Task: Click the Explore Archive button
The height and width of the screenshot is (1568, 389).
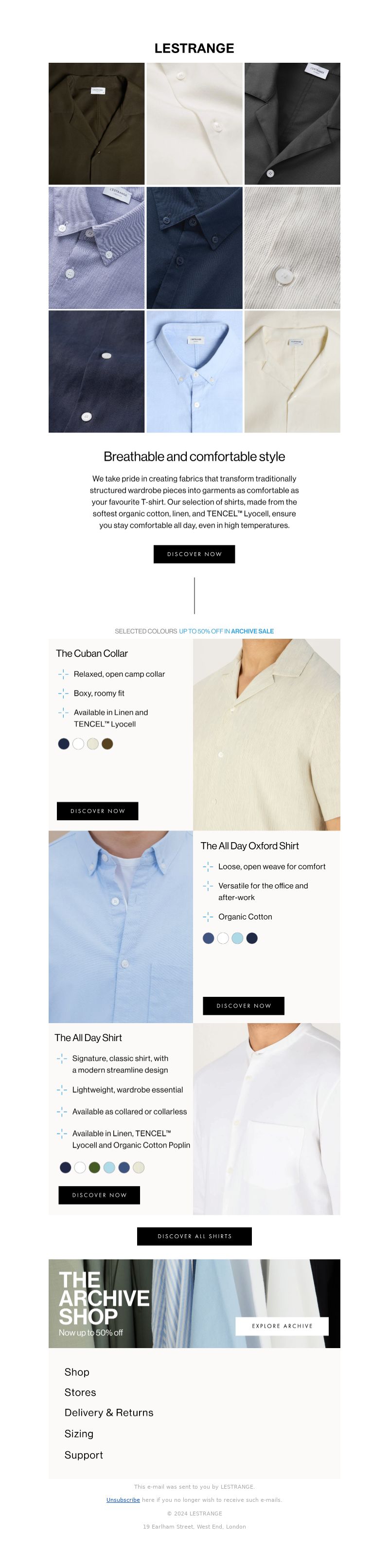Action: click(282, 1326)
